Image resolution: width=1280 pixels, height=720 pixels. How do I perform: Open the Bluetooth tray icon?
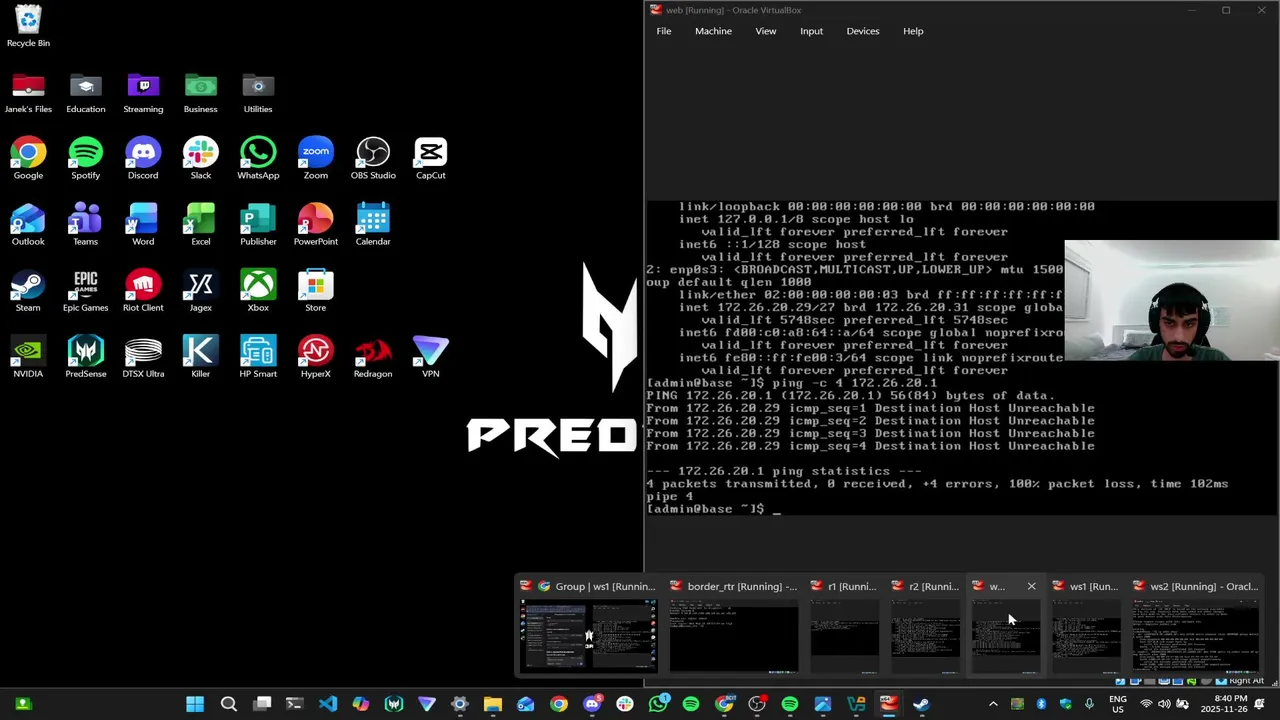pos(1041,704)
